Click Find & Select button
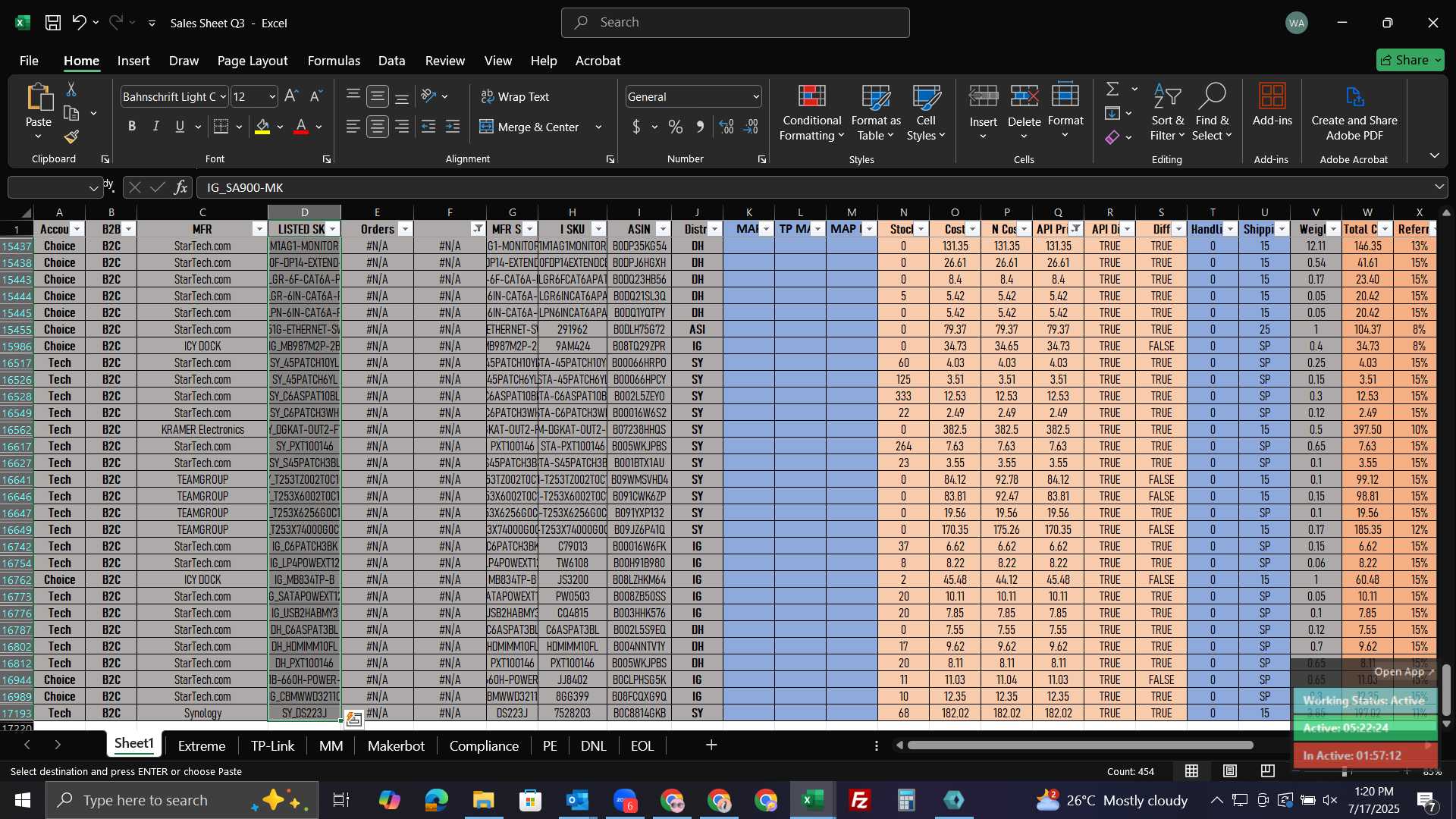 point(1212,112)
